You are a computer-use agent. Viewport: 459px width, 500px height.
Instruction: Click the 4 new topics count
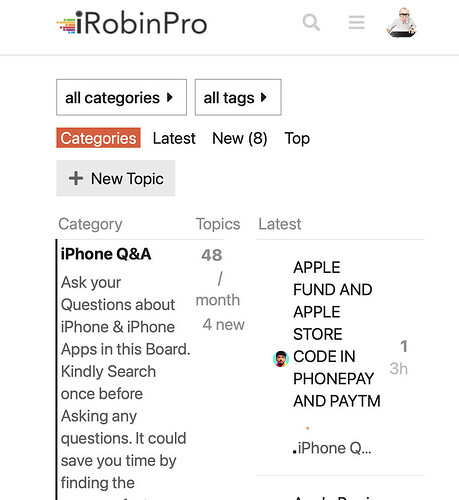tap(223, 324)
